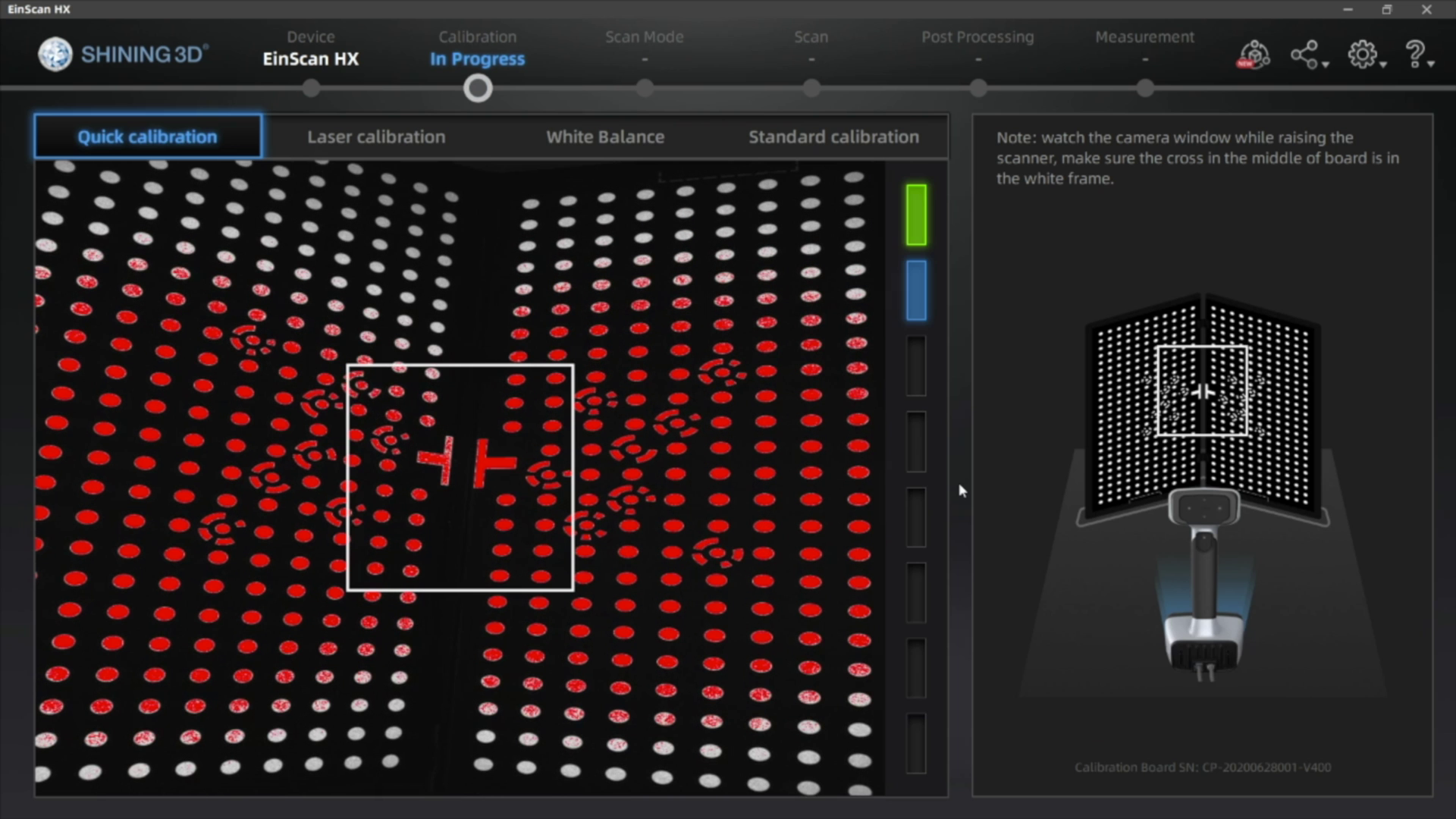Expand the help dropdown arrow
The width and height of the screenshot is (1456, 819).
[1431, 65]
